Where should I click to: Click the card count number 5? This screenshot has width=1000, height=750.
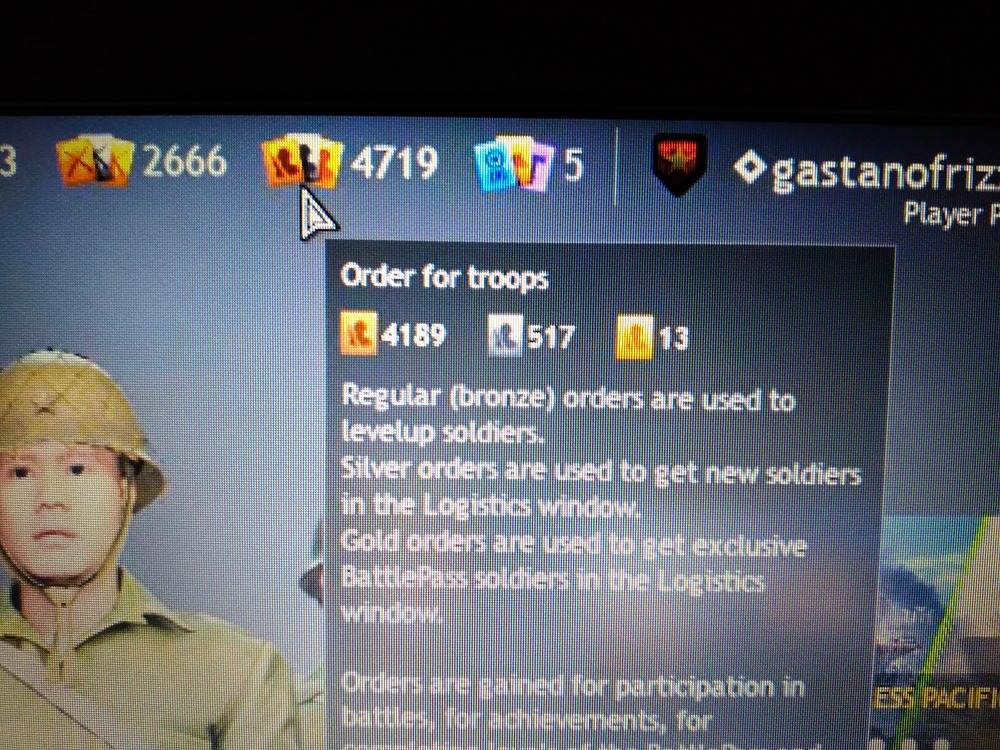click(573, 165)
